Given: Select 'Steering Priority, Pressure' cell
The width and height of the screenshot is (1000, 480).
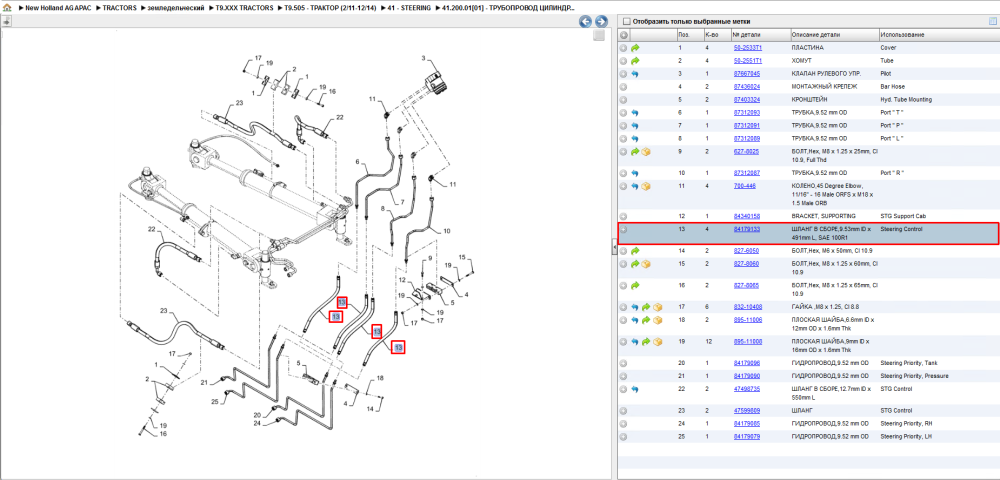Looking at the screenshot, I should (x=915, y=376).
